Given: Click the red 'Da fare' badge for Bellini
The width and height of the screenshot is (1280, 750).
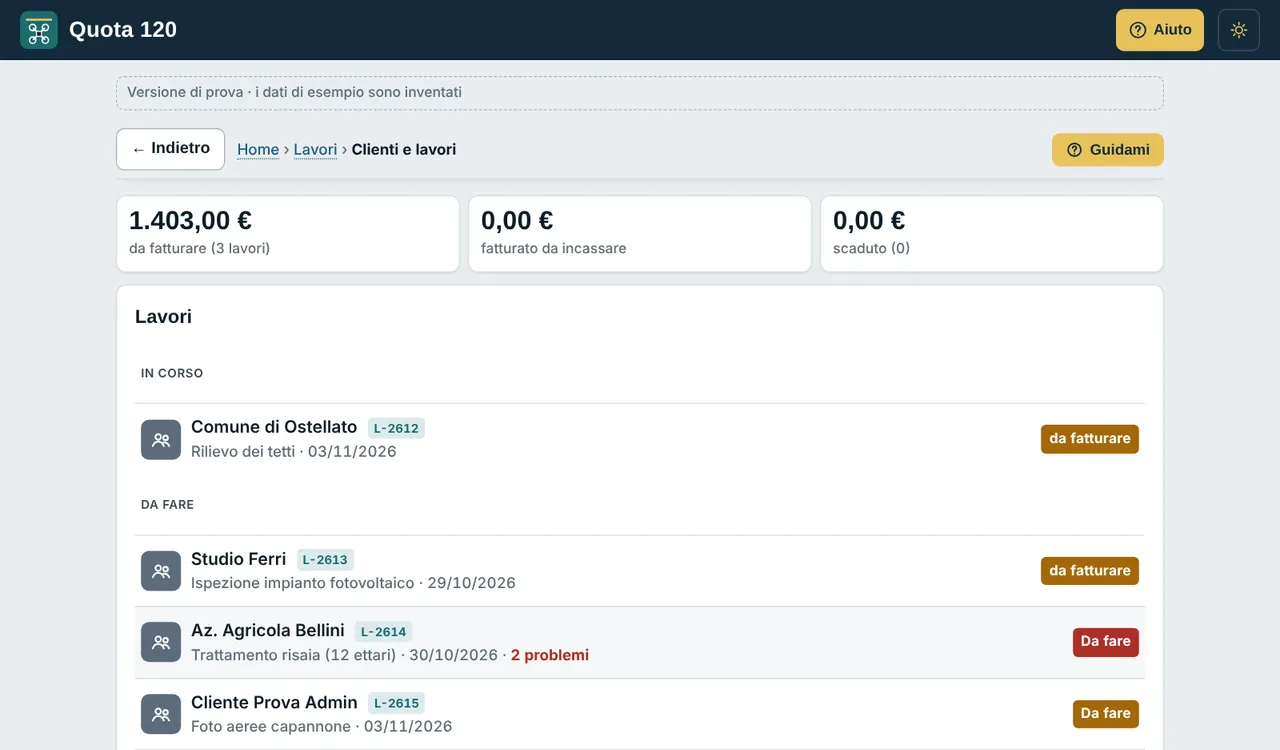Looking at the screenshot, I should click(x=1106, y=642).
